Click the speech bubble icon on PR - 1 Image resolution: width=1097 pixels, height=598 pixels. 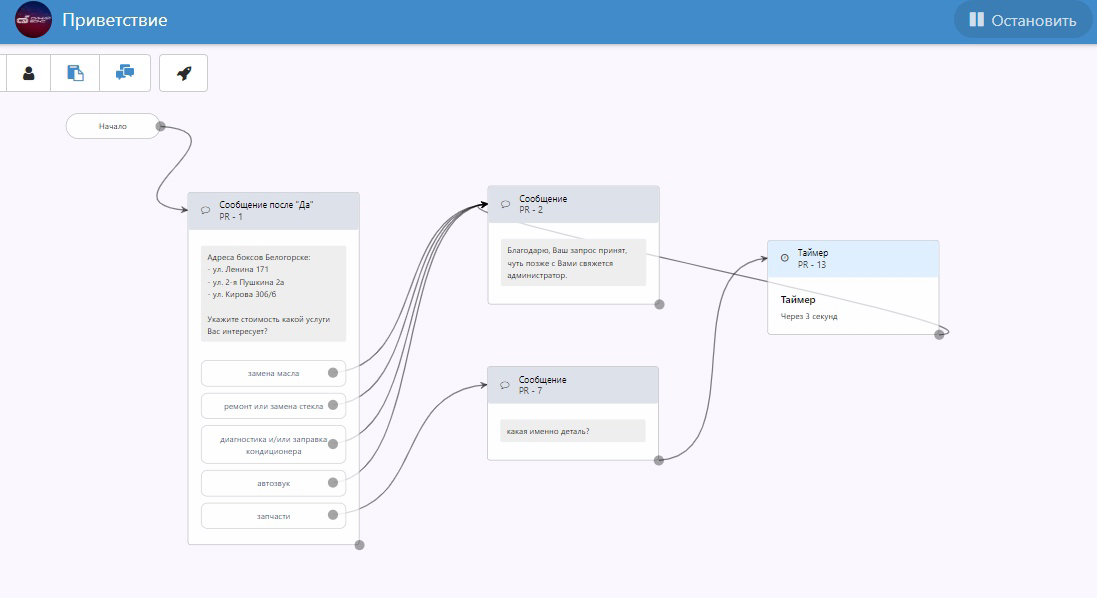(205, 211)
